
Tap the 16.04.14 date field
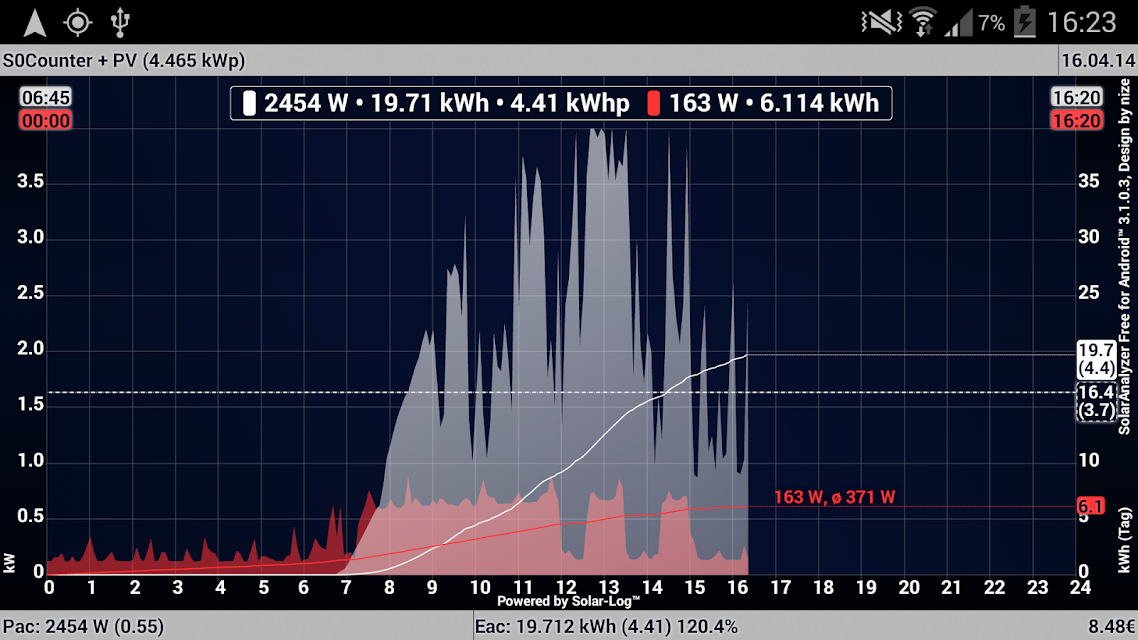tap(1098, 60)
